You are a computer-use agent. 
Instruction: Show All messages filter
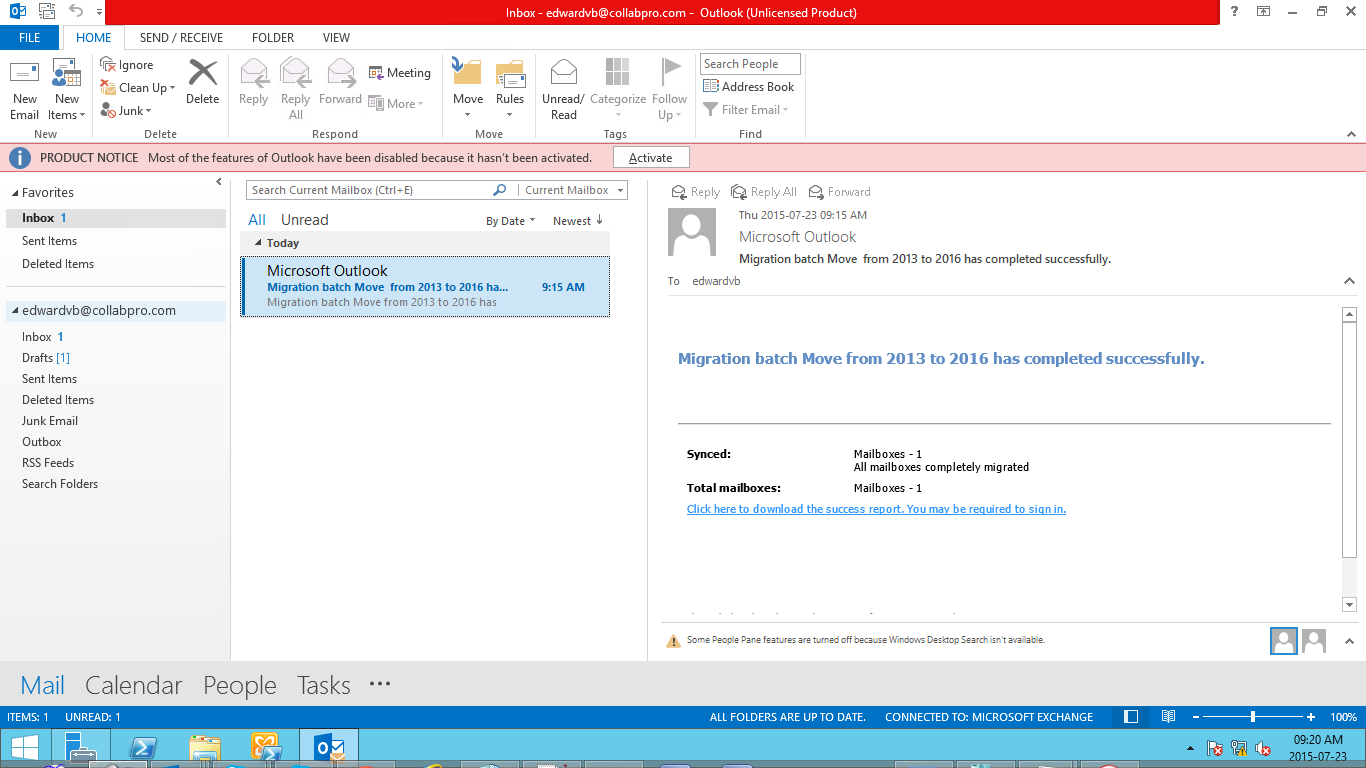coord(257,220)
